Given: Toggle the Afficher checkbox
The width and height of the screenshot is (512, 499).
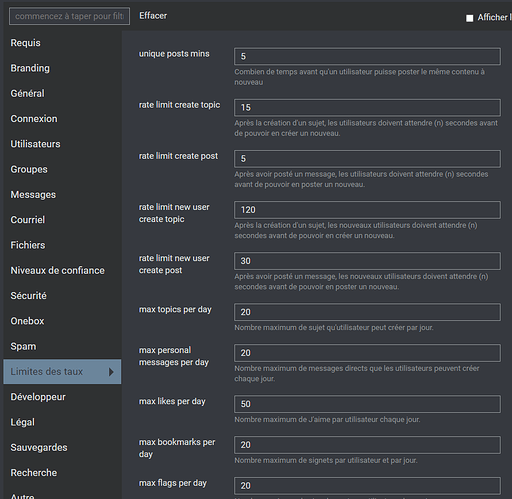Looking at the screenshot, I should point(469,18).
